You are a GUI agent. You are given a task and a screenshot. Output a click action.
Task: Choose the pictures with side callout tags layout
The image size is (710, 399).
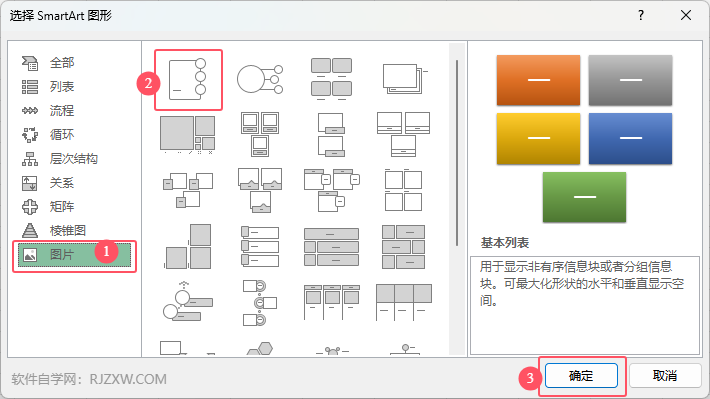click(331, 190)
